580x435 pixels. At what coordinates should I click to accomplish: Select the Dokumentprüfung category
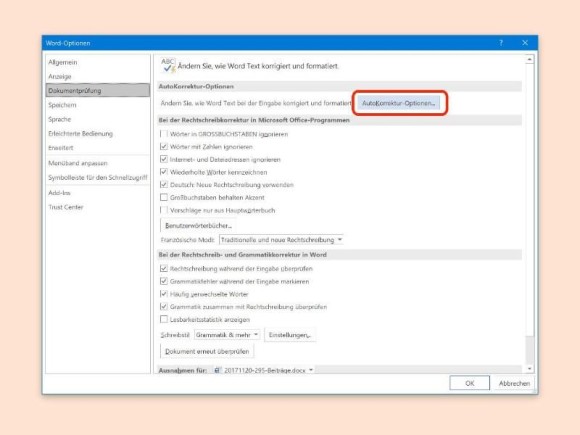(98, 91)
